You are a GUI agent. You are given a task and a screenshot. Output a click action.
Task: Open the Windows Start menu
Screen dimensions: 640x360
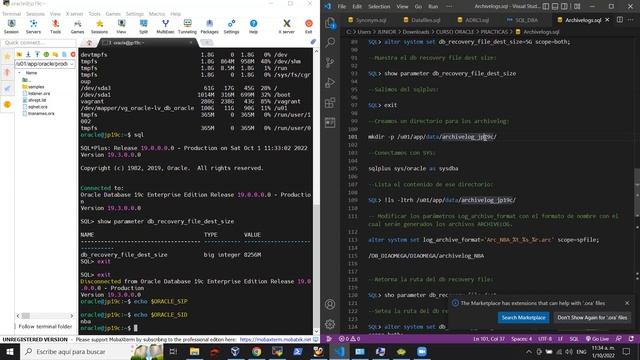9,352
